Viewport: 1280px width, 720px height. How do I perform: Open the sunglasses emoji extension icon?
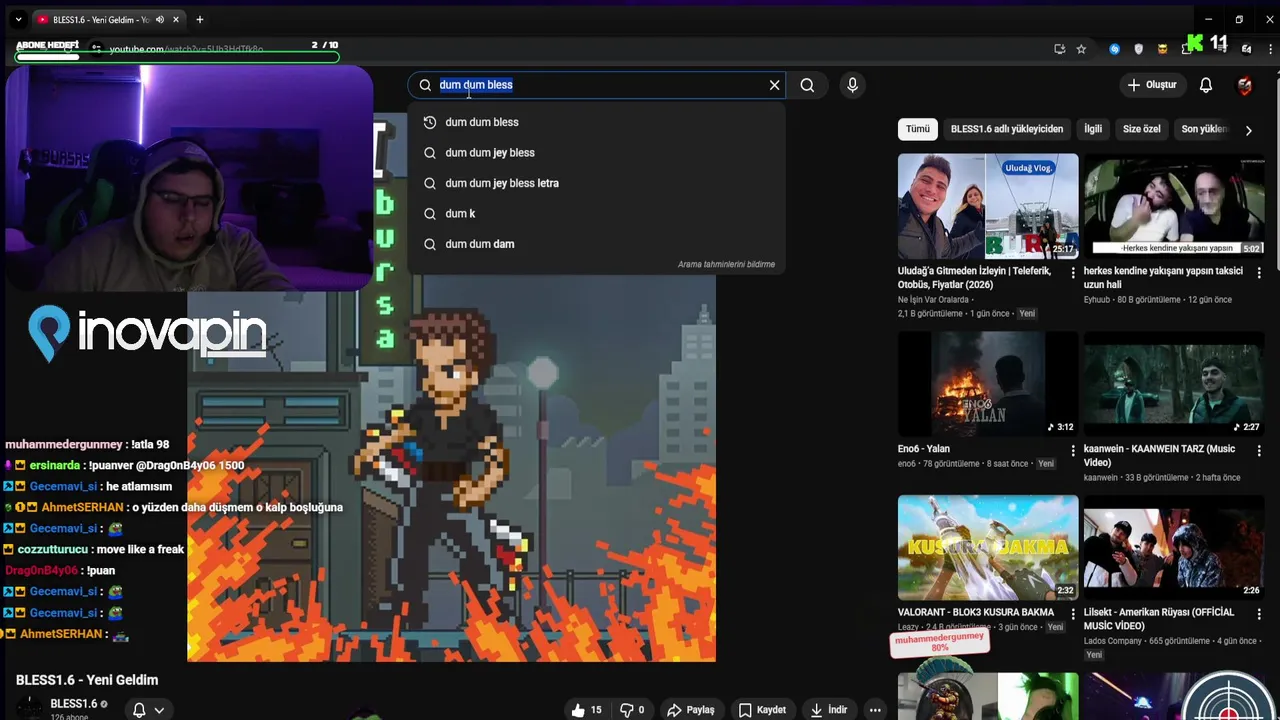pyautogui.click(x=1162, y=49)
